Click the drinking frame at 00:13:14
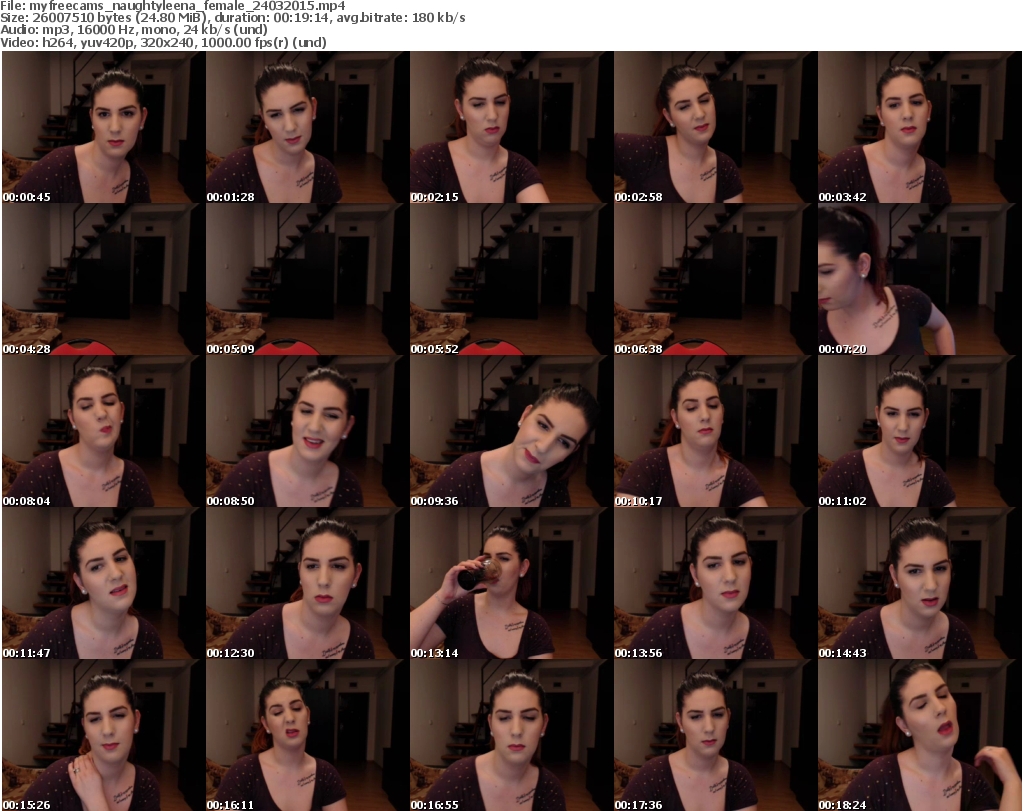The image size is (1024, 811). tap(511, 583)
